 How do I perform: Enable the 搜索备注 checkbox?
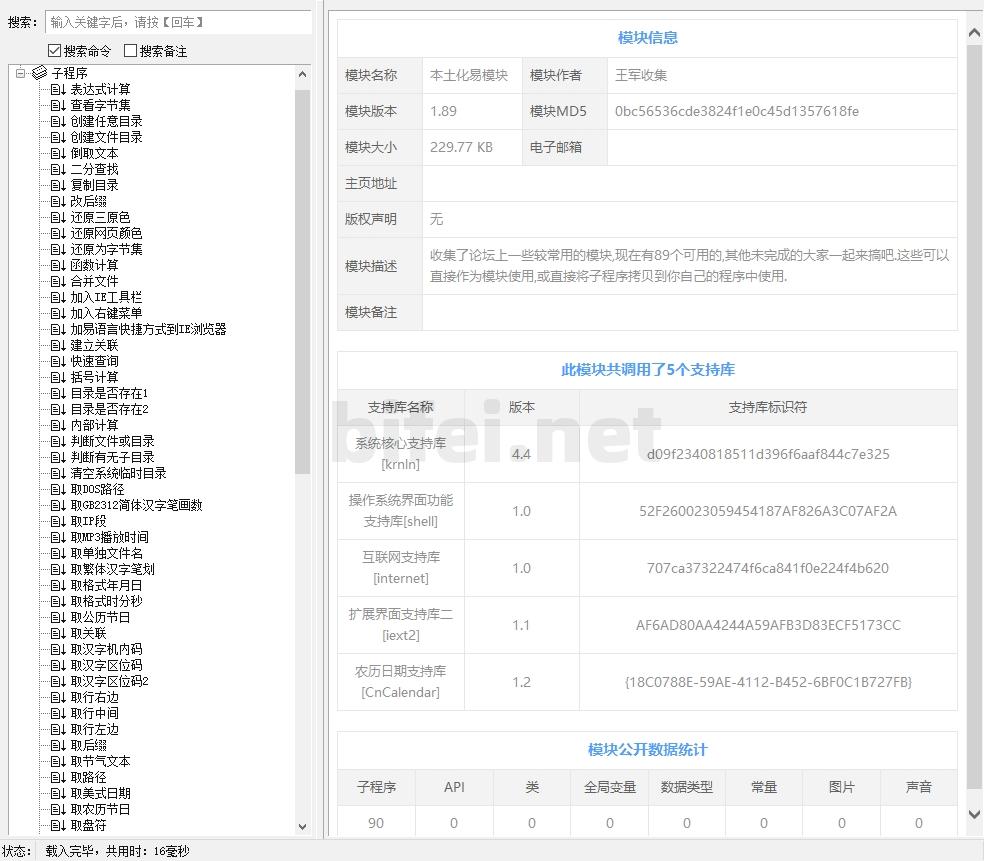coord(130,51)
